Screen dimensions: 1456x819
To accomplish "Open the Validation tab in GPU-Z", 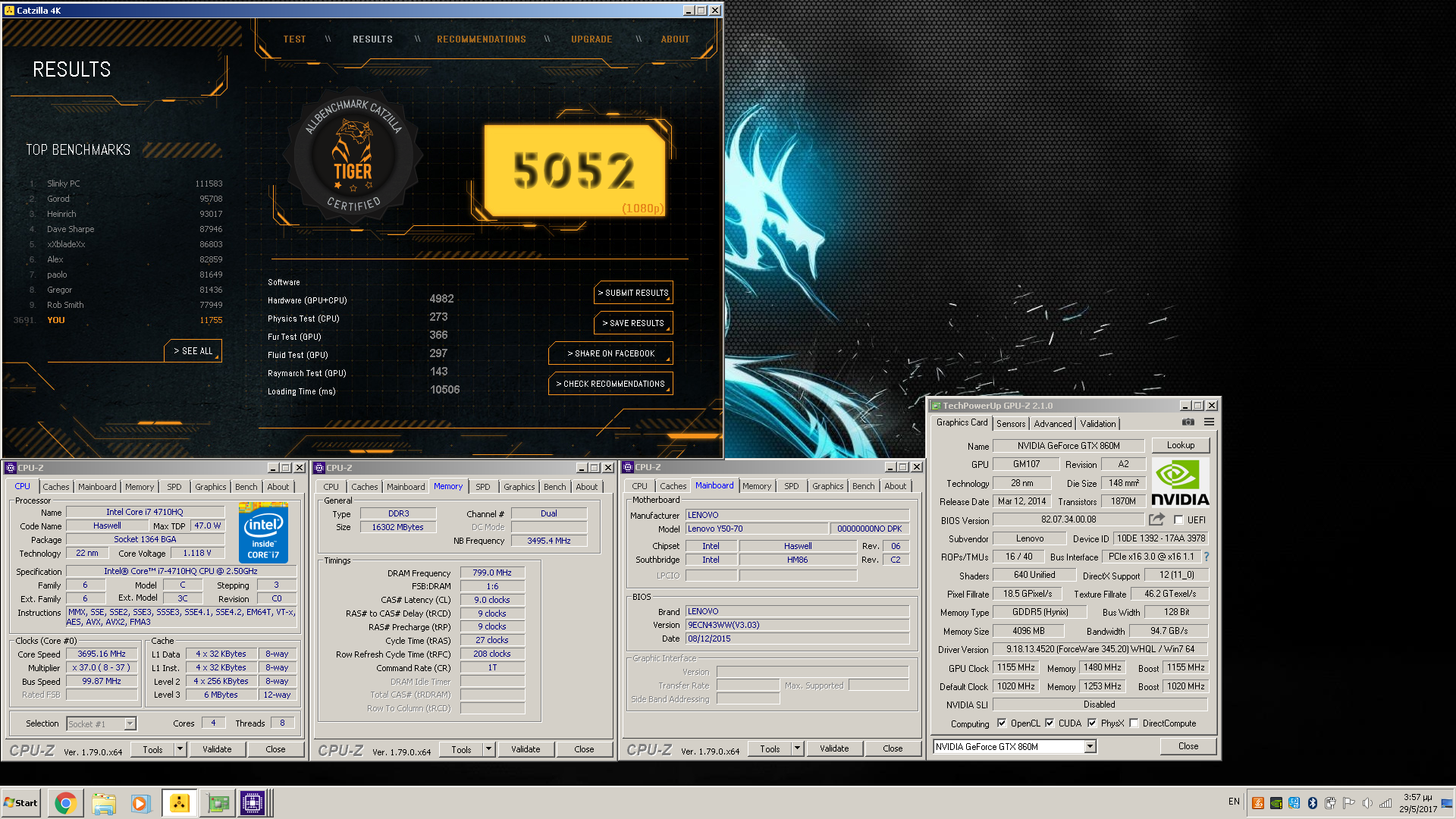I will click(1098, 424).
